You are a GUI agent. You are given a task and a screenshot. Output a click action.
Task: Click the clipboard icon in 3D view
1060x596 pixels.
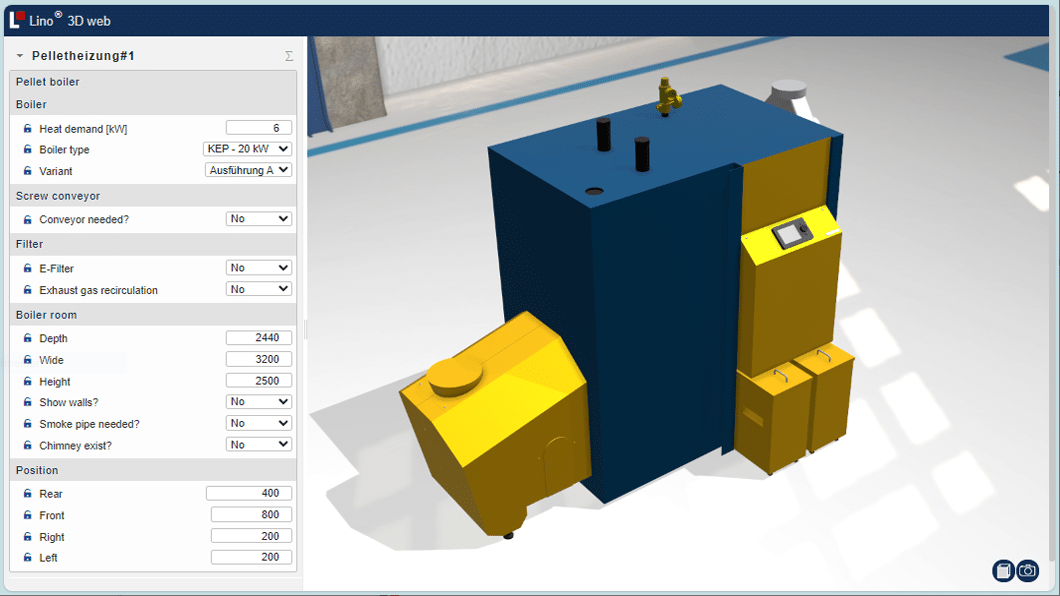pos(1003,571)
